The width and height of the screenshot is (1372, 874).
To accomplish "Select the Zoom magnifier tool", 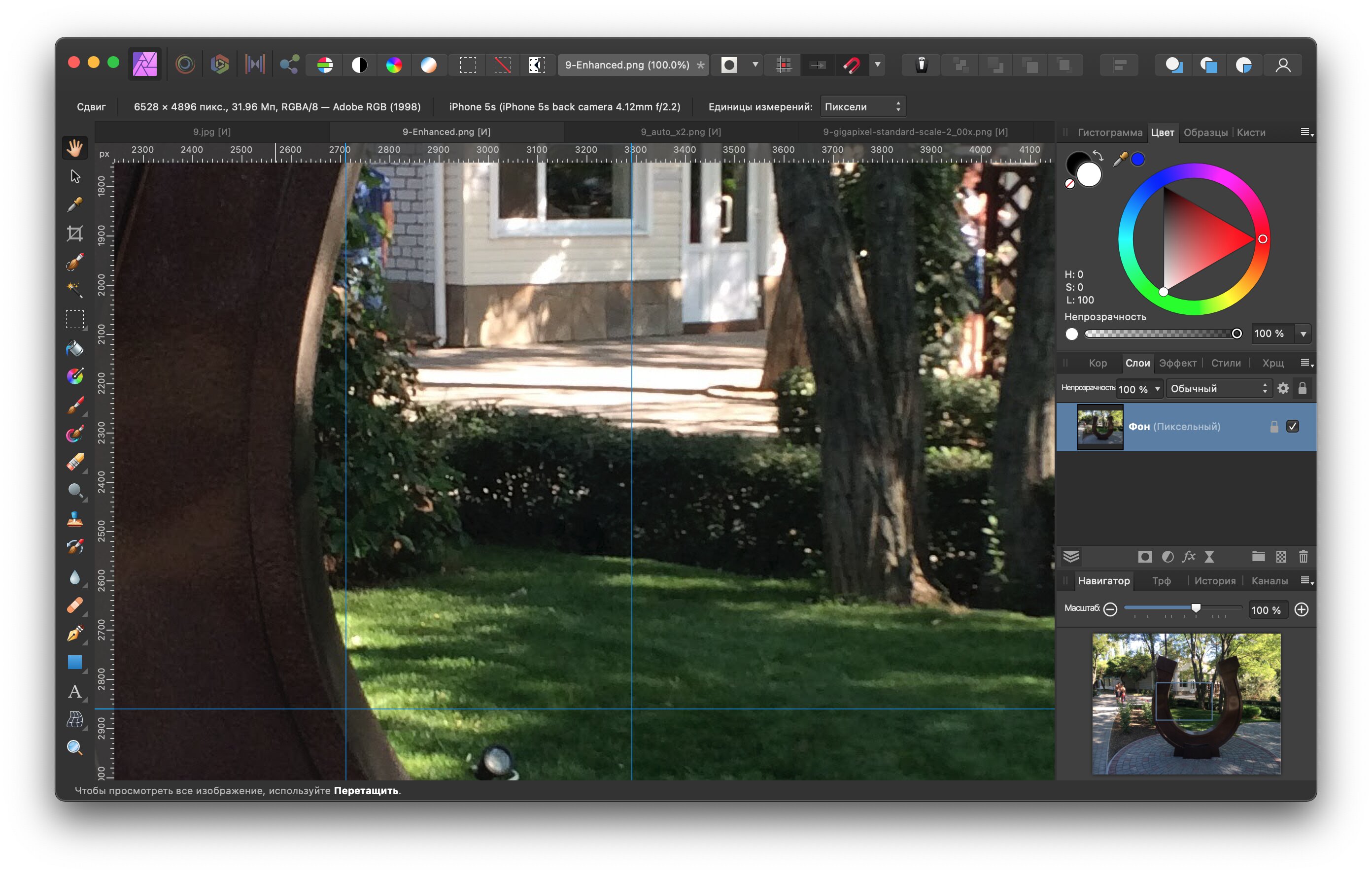I will tap(74, 747).
